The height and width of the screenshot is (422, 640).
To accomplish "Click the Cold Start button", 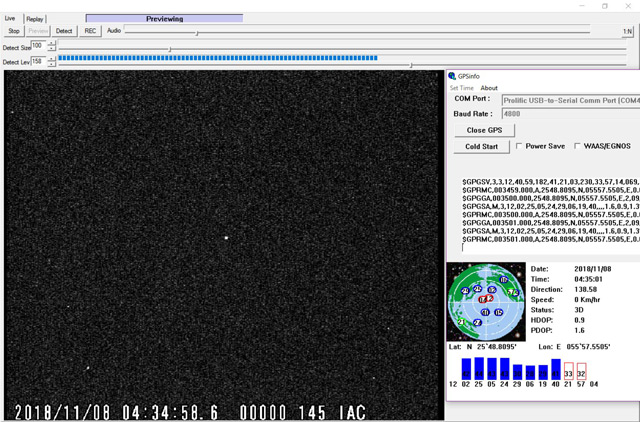I will click(482, 146).
